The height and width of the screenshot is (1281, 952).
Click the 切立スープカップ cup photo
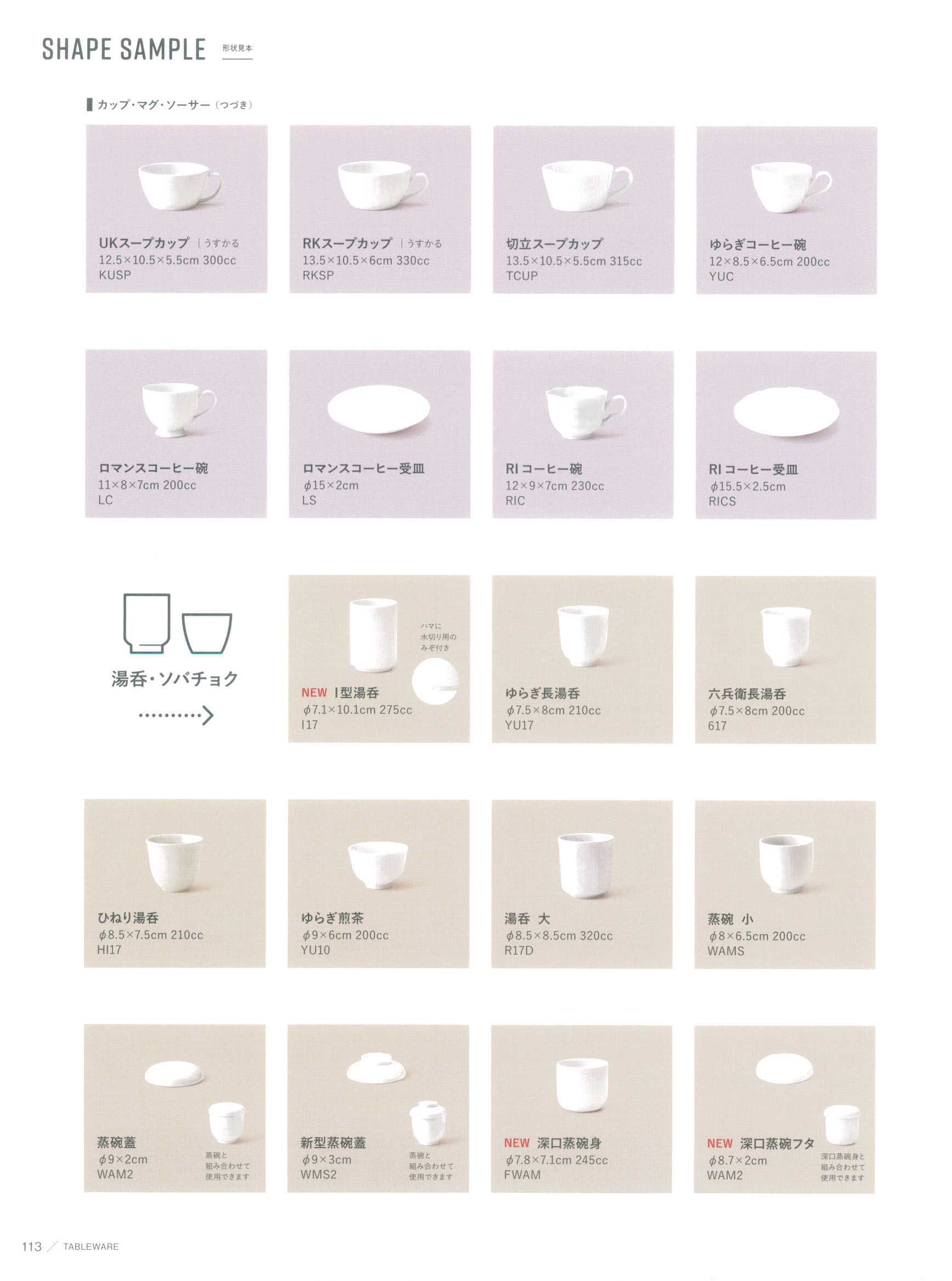pos(587,186)
